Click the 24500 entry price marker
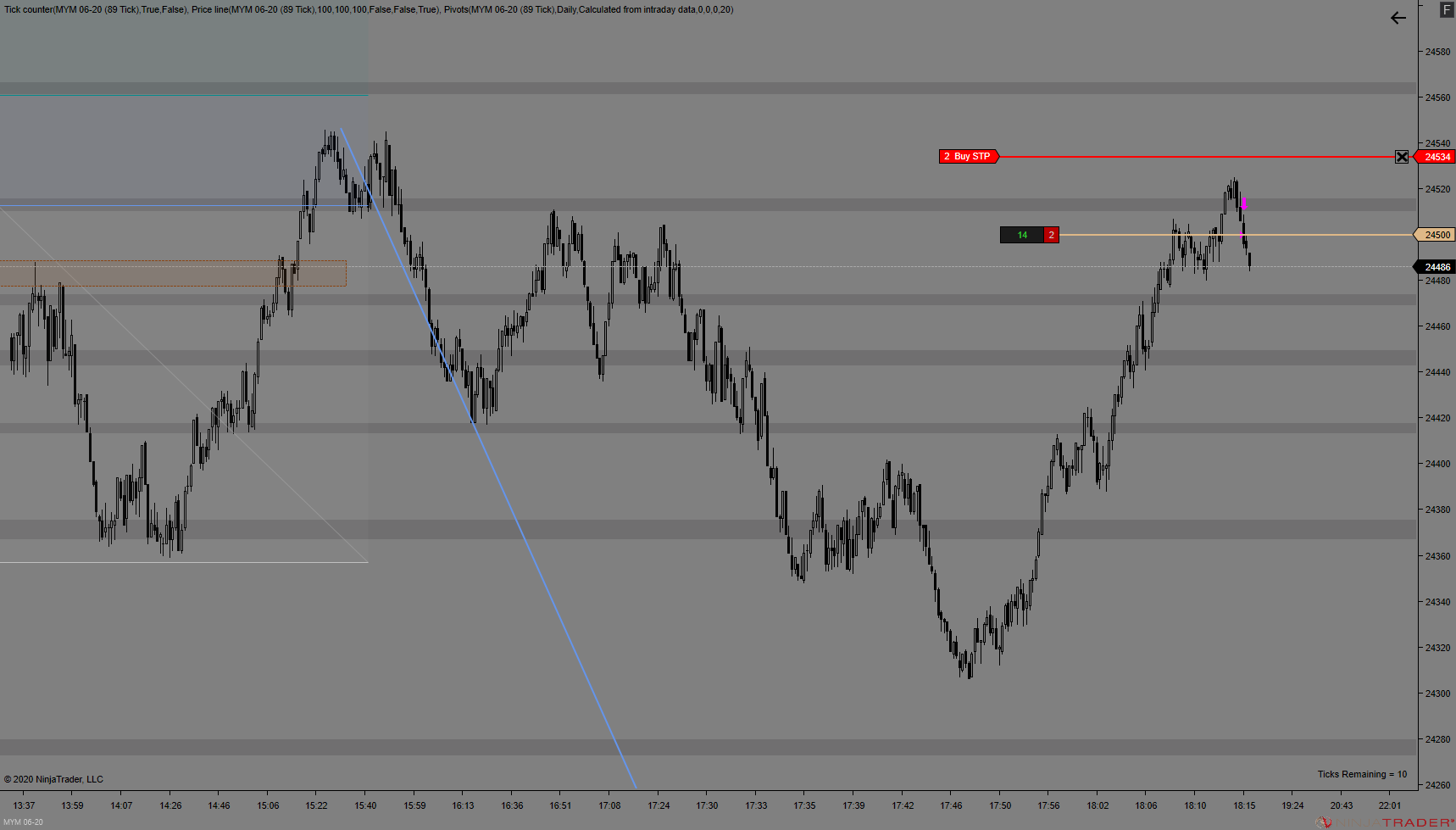This screenshot has width=1456, height=830. [1435, 235]
